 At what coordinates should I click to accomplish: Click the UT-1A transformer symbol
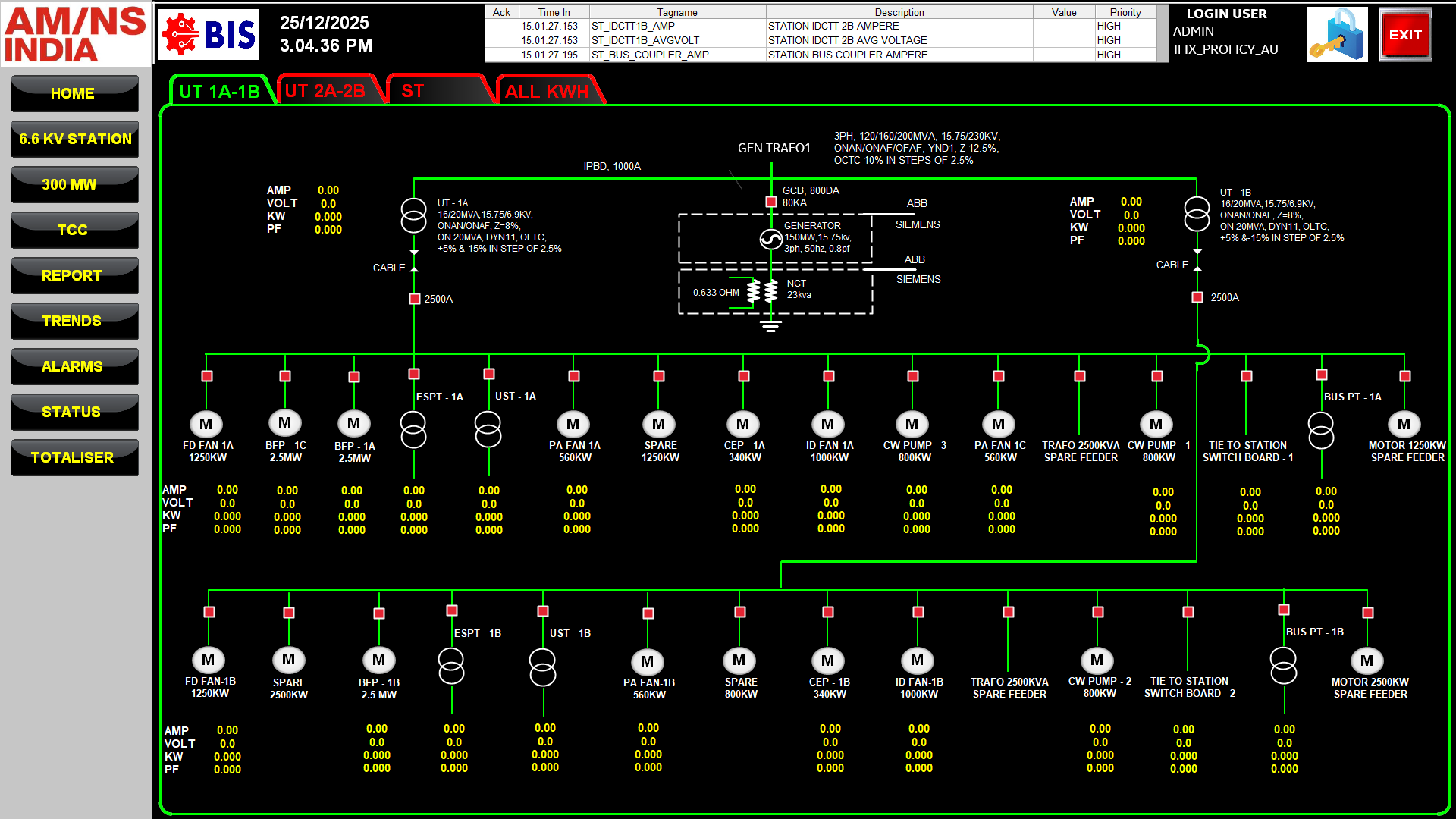(413, 215)
